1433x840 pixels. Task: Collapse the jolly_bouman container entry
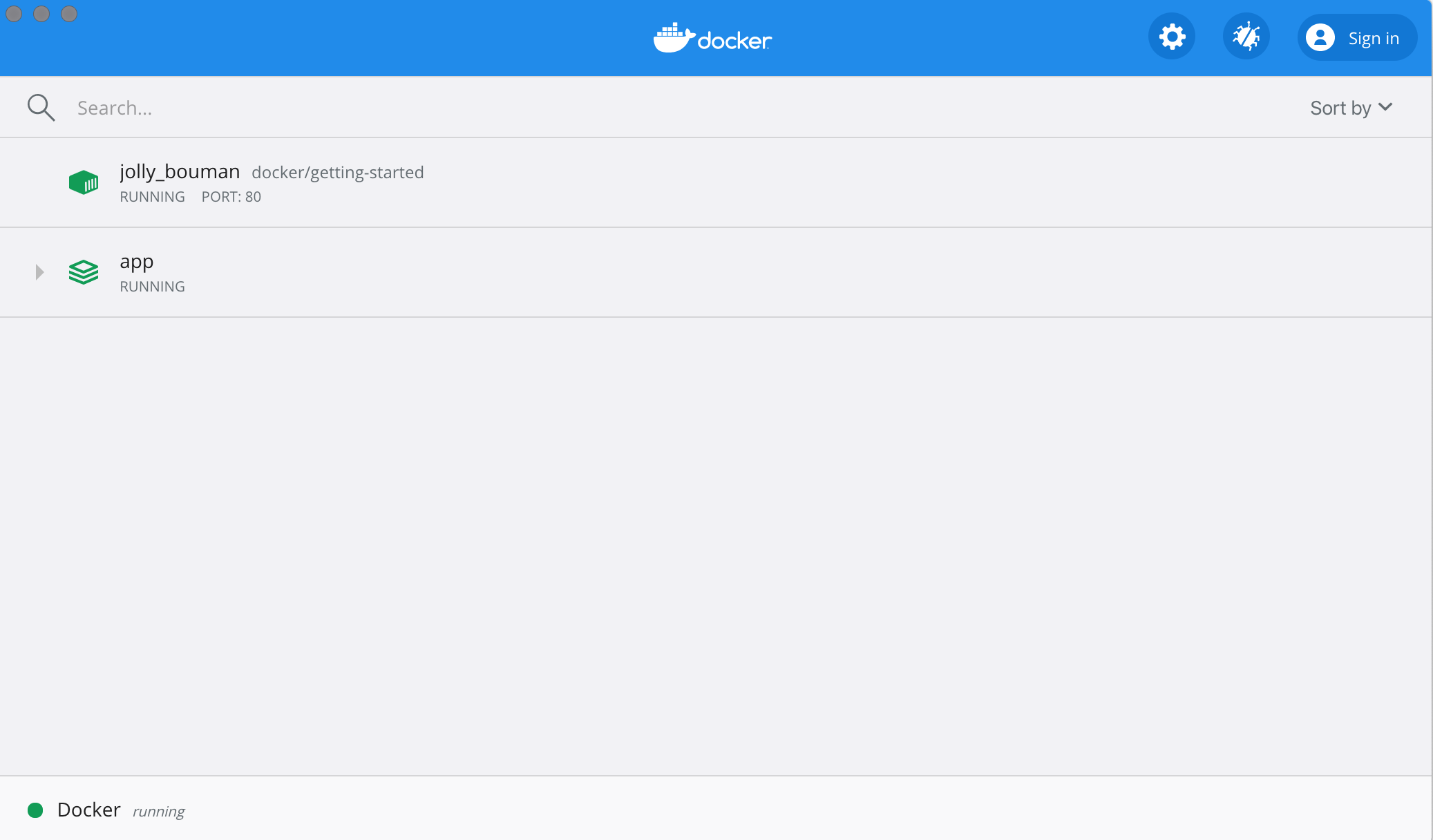coord(40,182)
